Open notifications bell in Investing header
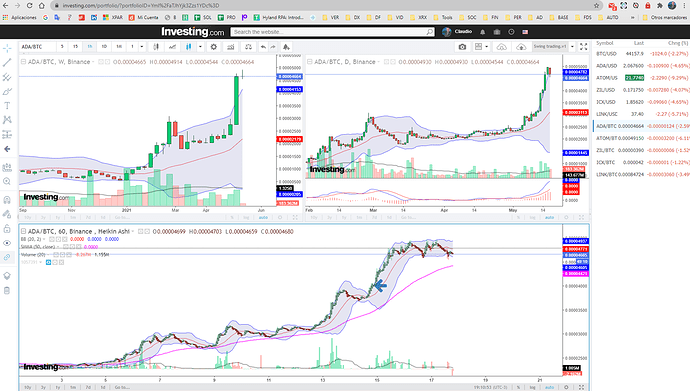690x391 pixels. 483,32
